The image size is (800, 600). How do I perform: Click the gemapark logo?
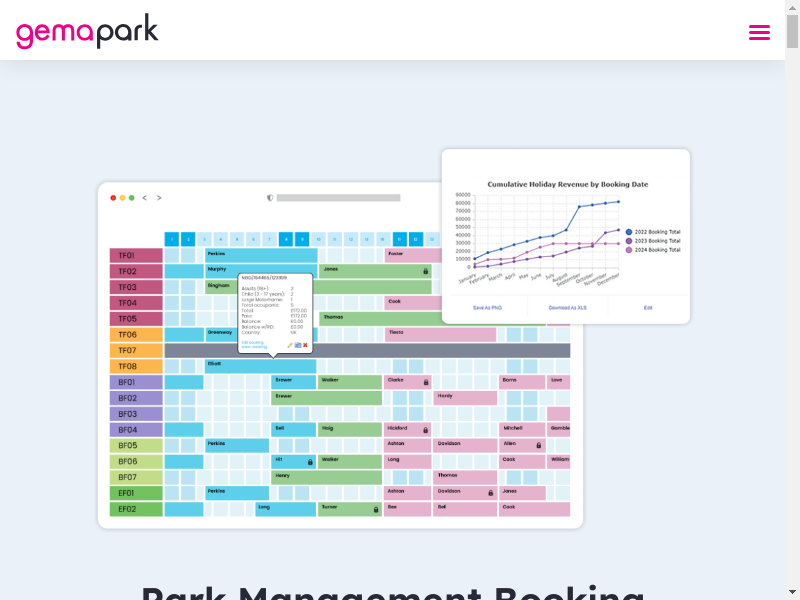click(87, 31)
